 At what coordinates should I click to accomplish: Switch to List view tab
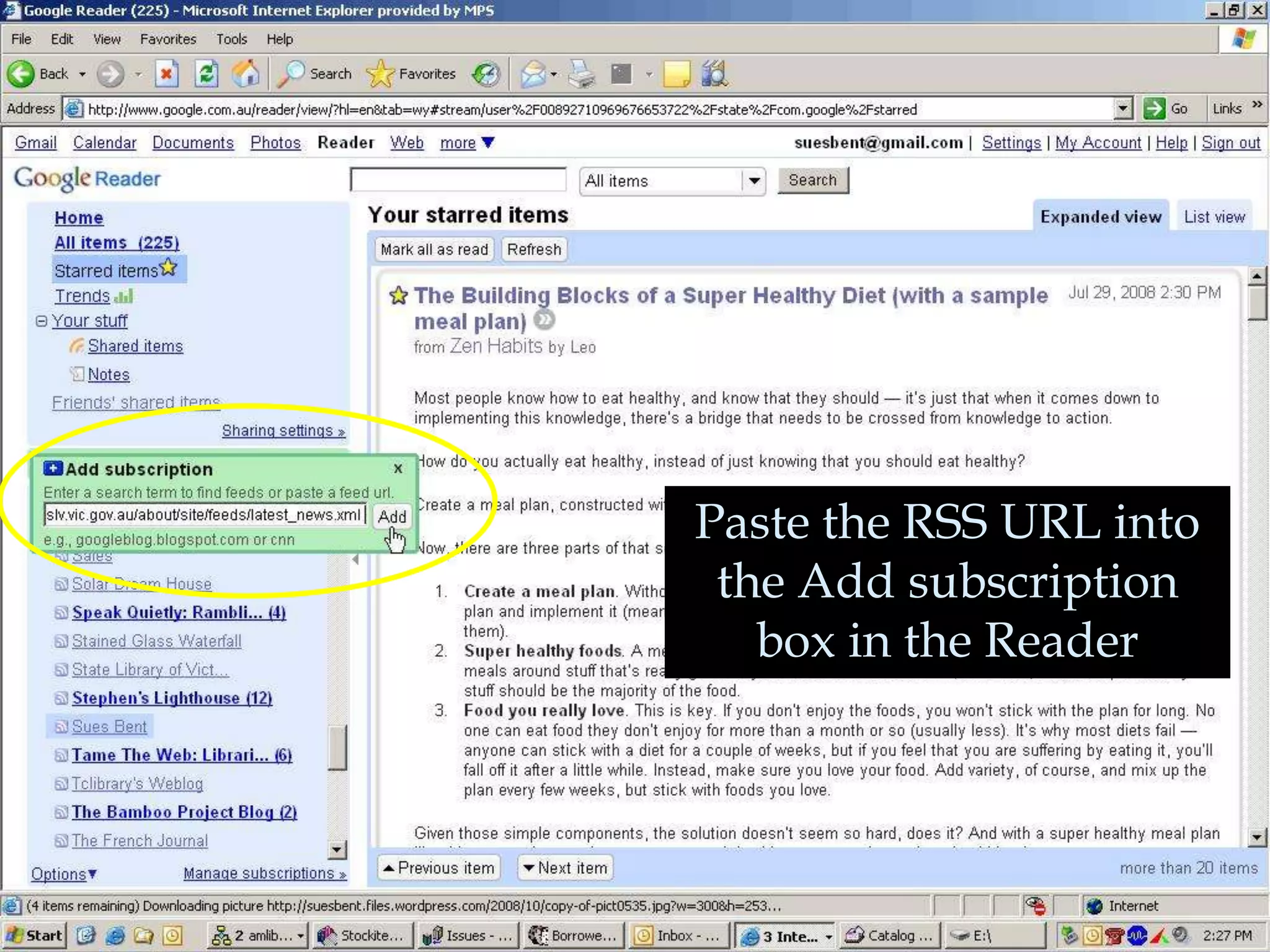[1214, 217]
